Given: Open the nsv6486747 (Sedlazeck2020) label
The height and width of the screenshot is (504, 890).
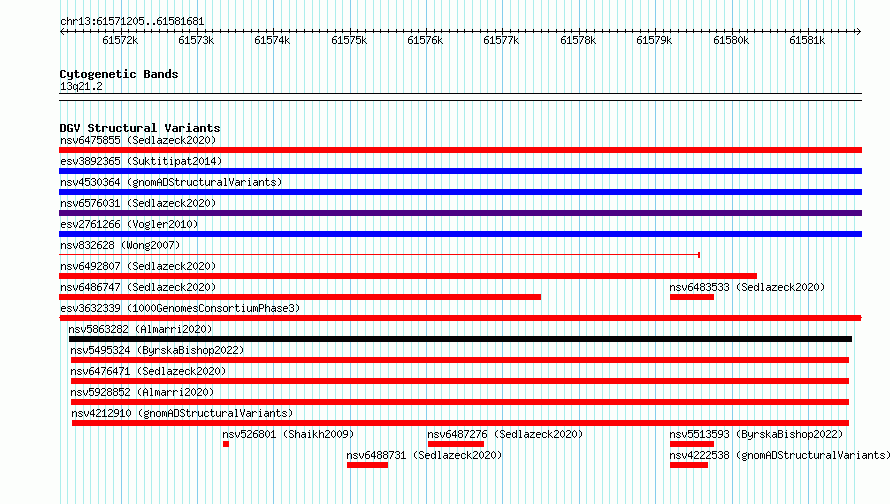Looking at the screenshot, I should click(138, 287).
